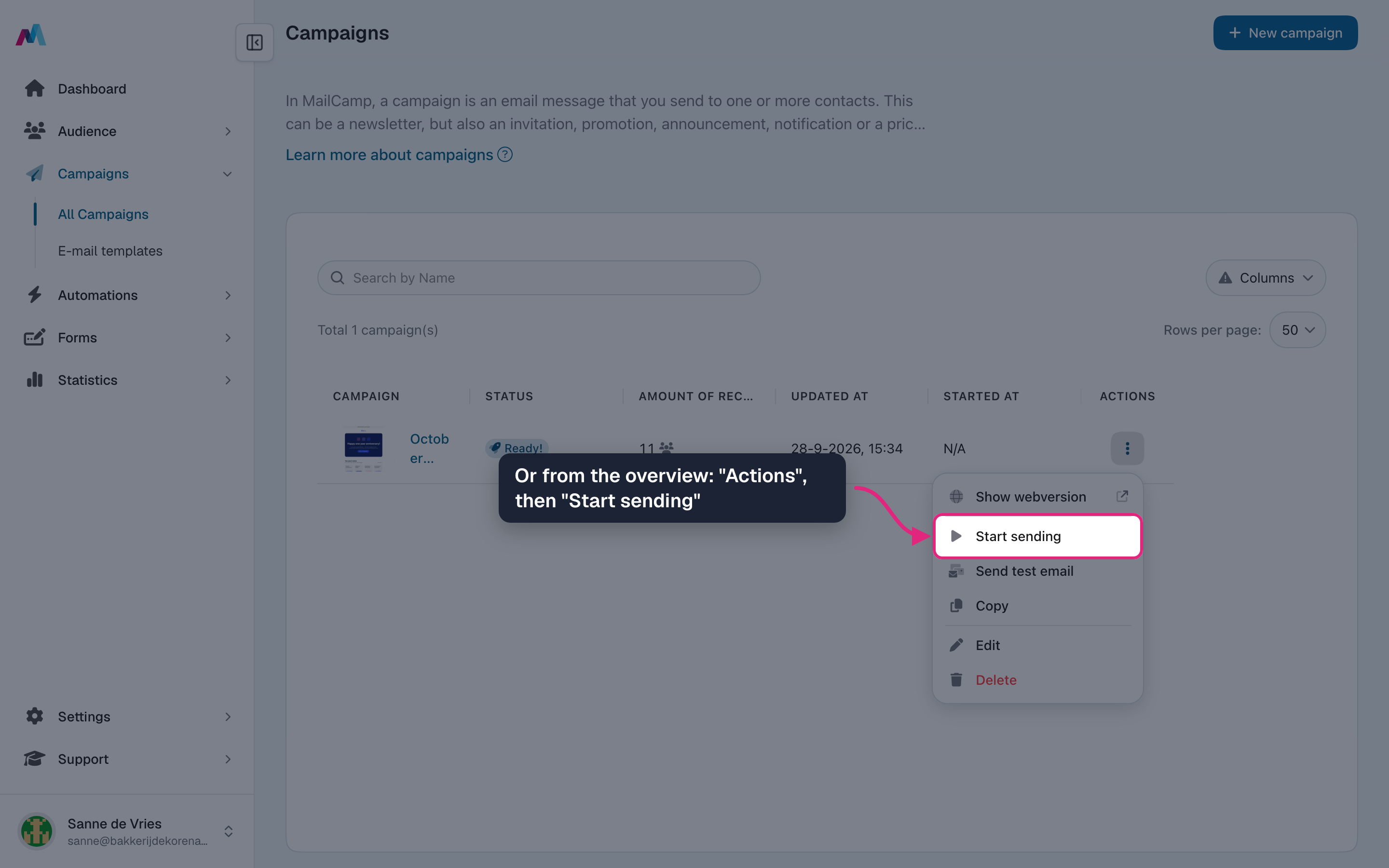
Task: Select Send test email menu entry
Action: click(1038, 571)
